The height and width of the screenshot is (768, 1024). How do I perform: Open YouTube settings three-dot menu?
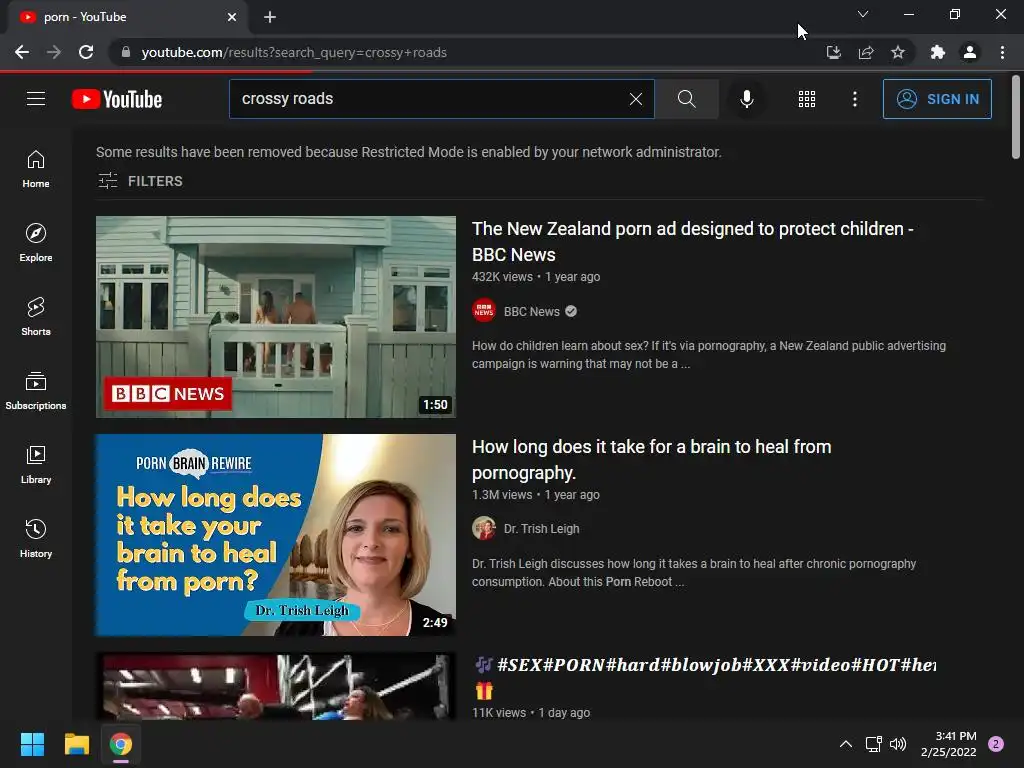[x=854, y=99]
